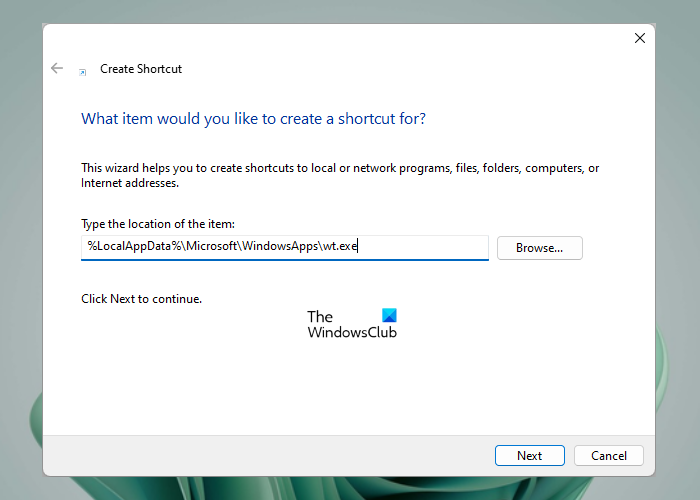The image size is (700, 500).
Task: Click the 'Type the location of the item:' label
Action: point(158,224)
